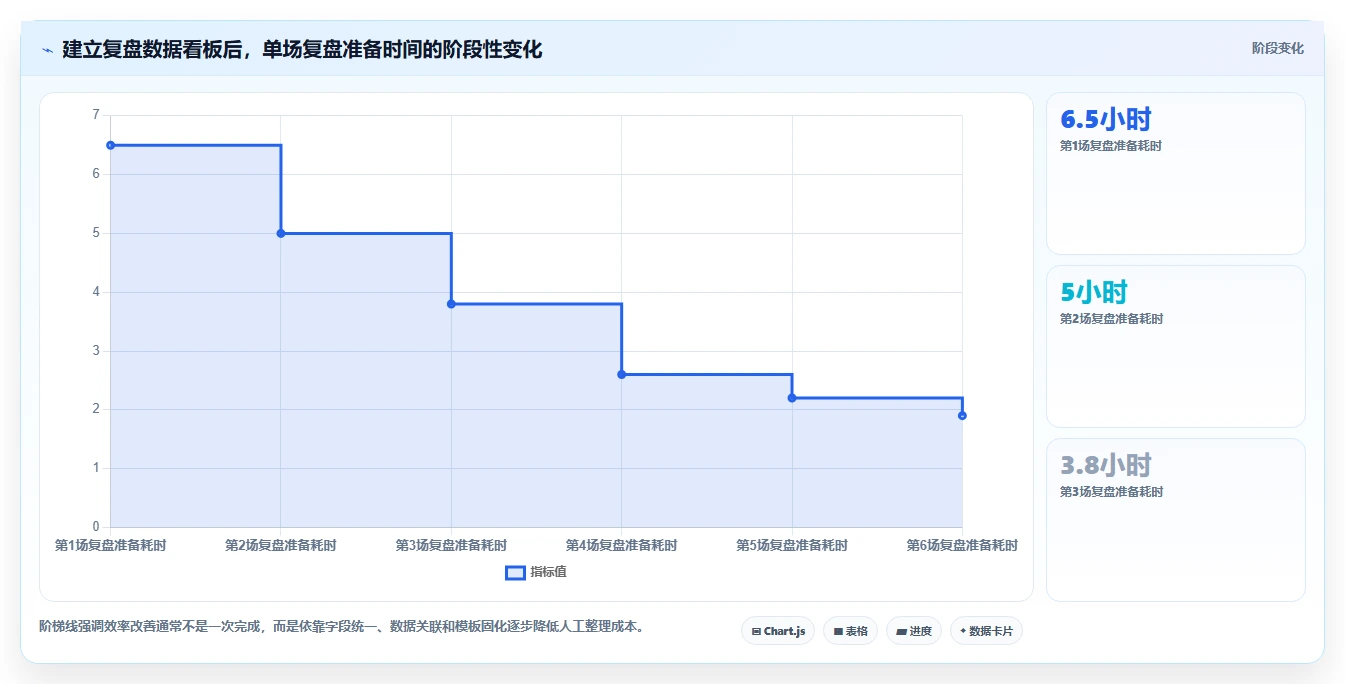Select the 6.5小时 stat card
Image resolution: width=1345 pixels, height=684 pixels.
(1176, 174)
